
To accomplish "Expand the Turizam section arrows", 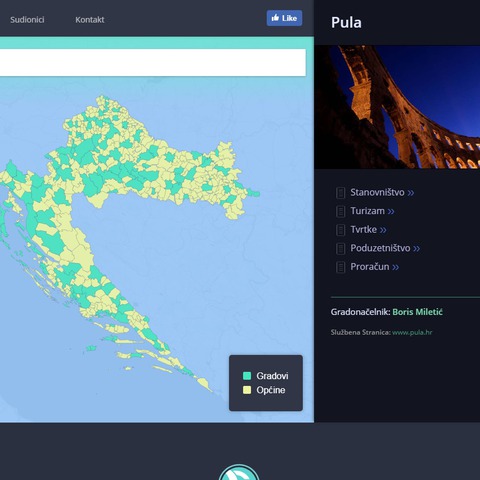I will click(391, 212).
